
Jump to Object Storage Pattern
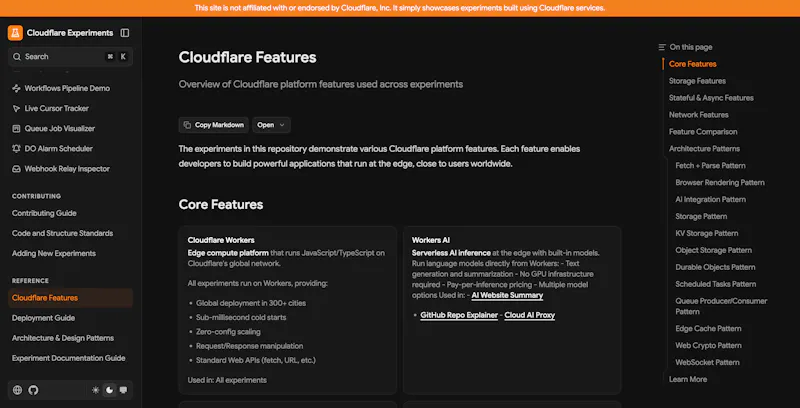point(713,250)
